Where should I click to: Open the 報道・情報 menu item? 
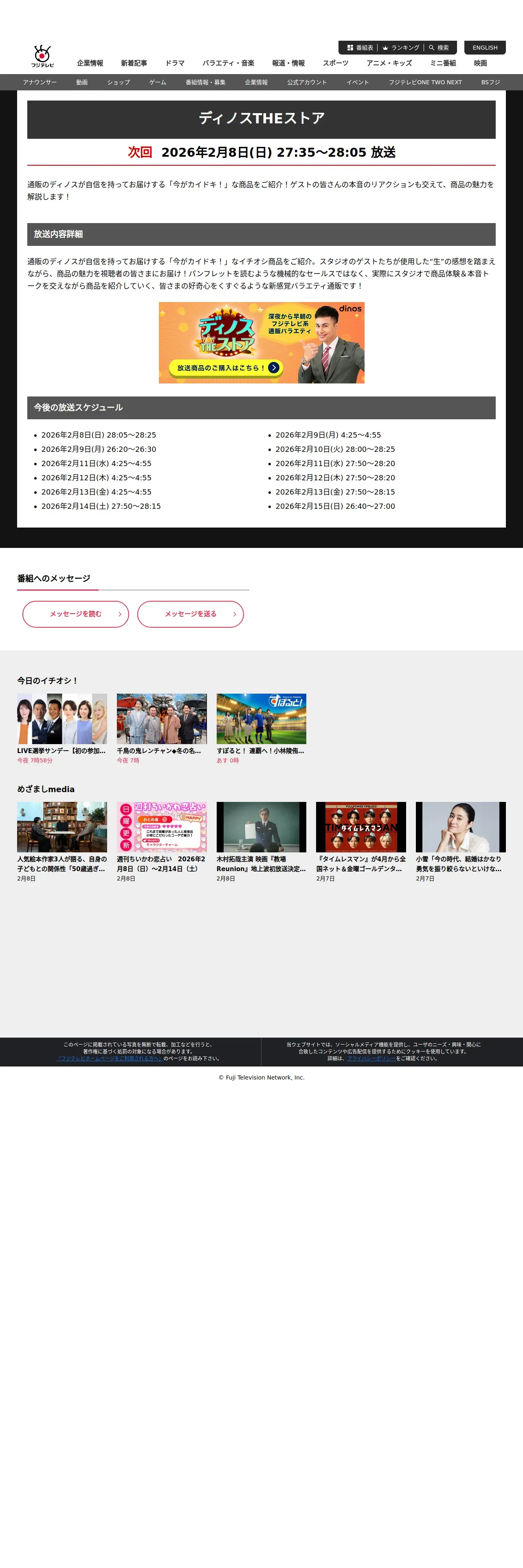point(289,64)
